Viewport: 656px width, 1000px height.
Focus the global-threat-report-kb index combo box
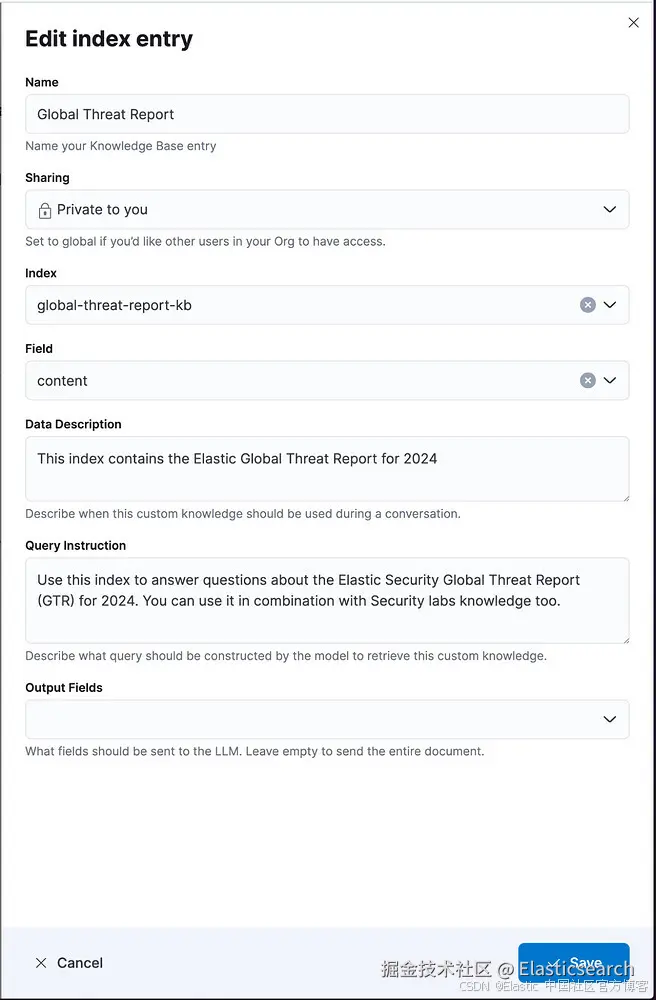pyautogui.click(x=300, y=305)
